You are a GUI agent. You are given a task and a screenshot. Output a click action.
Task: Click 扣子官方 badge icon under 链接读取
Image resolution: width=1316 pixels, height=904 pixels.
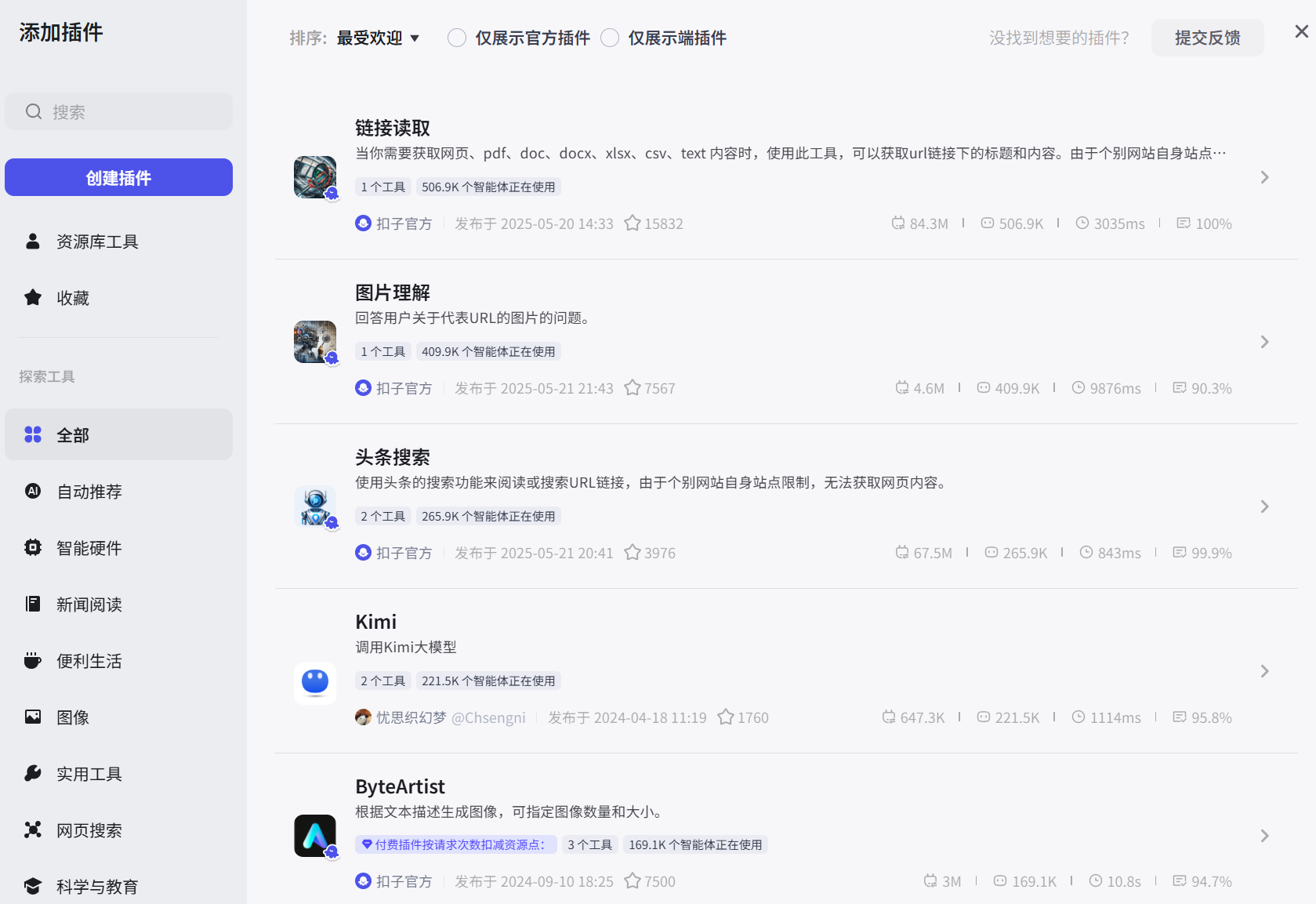pos(363,223)
